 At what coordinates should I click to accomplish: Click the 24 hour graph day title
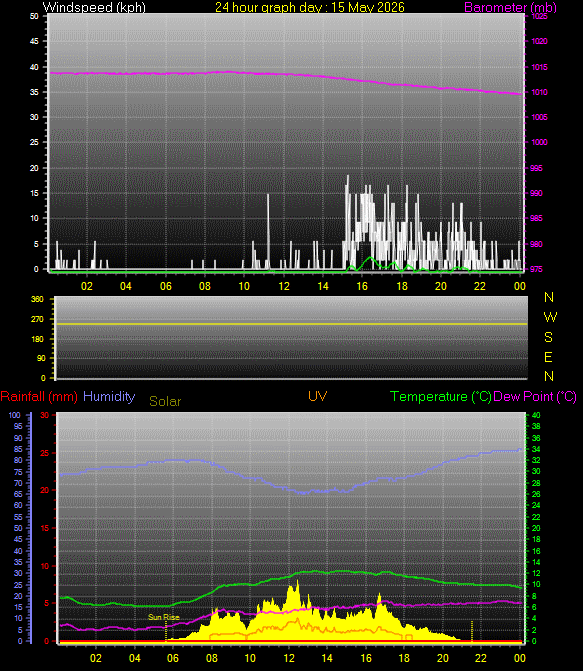coord(309,7)
